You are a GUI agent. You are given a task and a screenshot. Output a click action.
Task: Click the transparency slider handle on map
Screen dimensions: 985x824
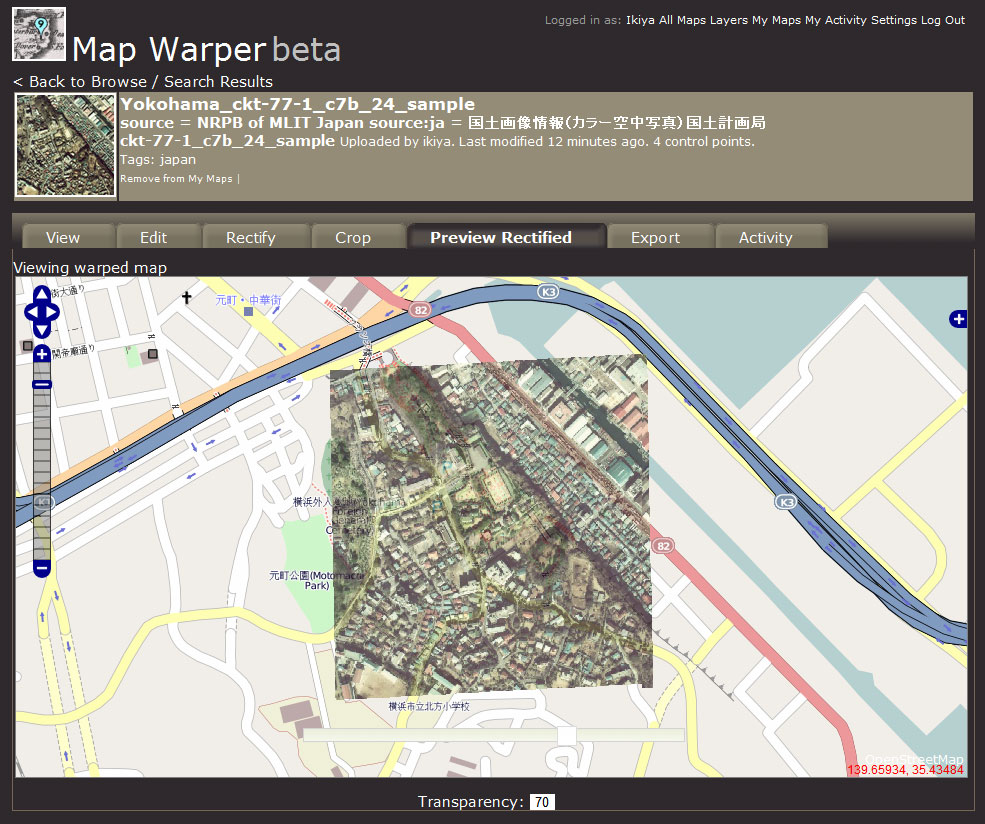point(566,735)
